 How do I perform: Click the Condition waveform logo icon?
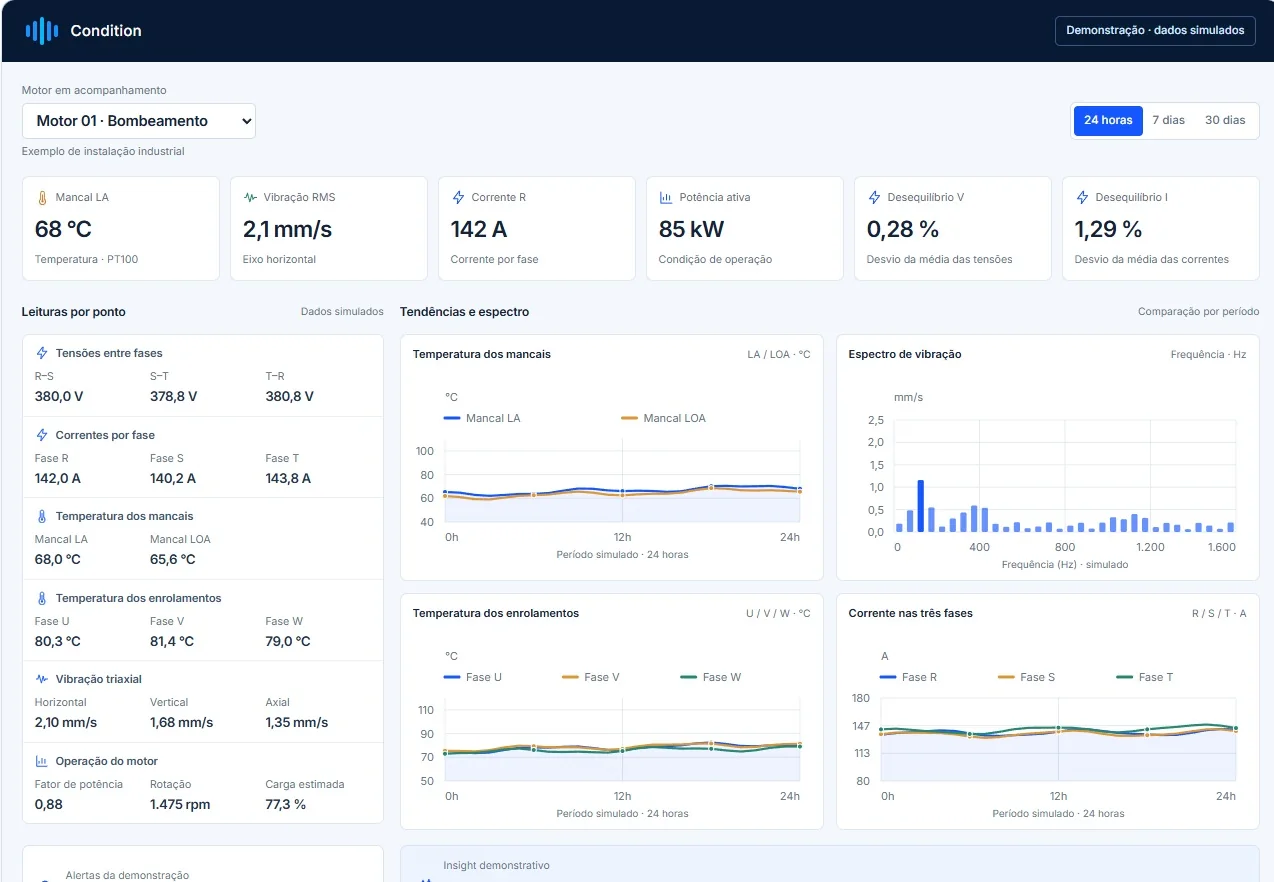pyautogui.click(x=41, y=31)
